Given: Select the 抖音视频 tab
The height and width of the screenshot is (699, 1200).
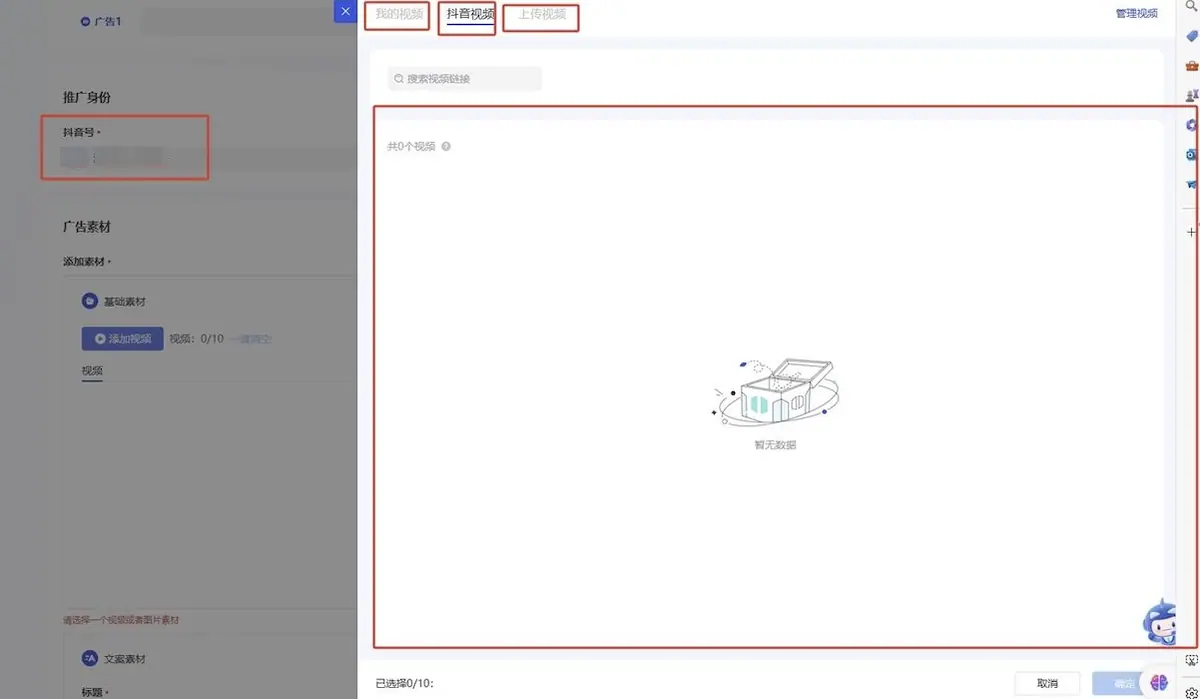Looking at the screenshot, I should pos(470,15).
